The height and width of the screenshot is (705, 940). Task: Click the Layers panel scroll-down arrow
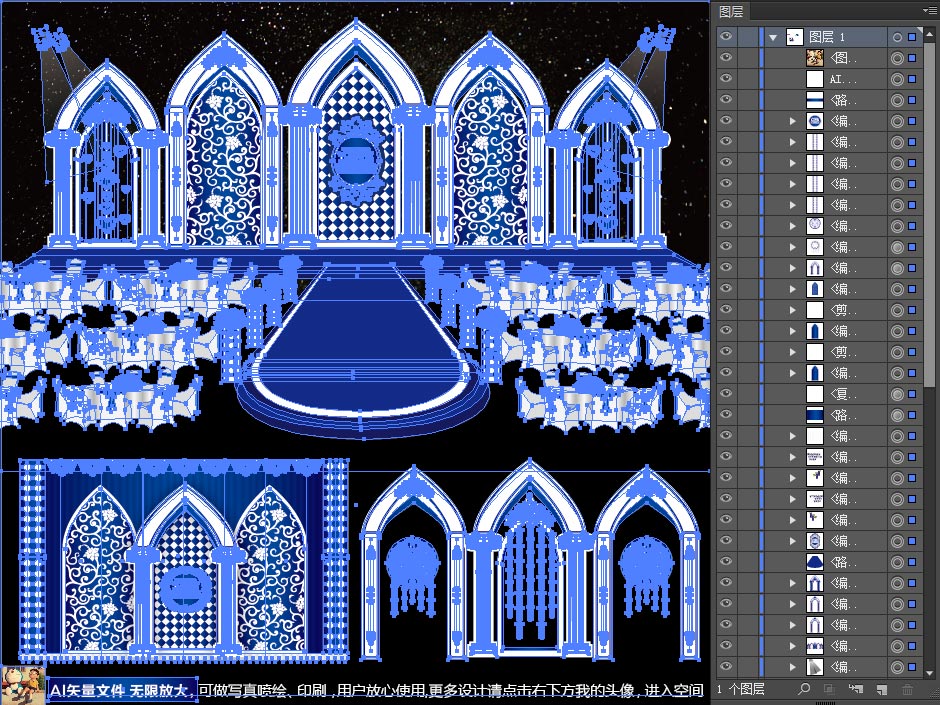coord(930,671)
